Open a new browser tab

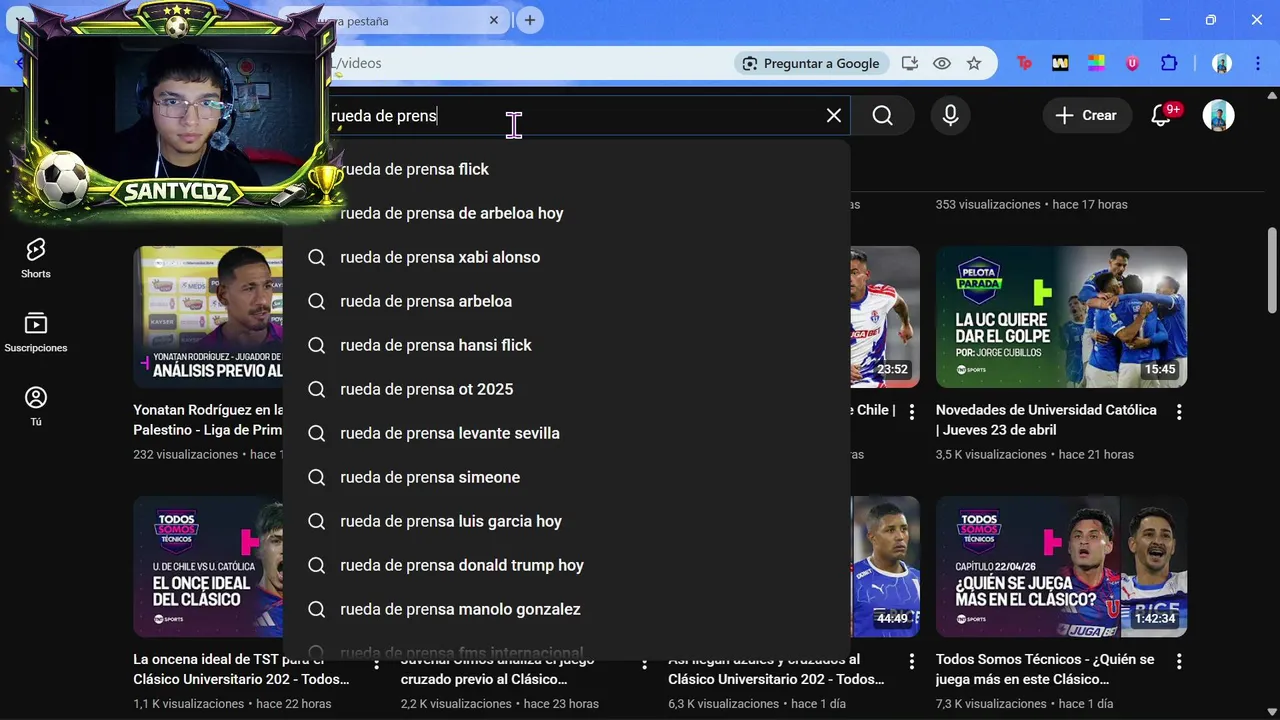pos(530,20)
